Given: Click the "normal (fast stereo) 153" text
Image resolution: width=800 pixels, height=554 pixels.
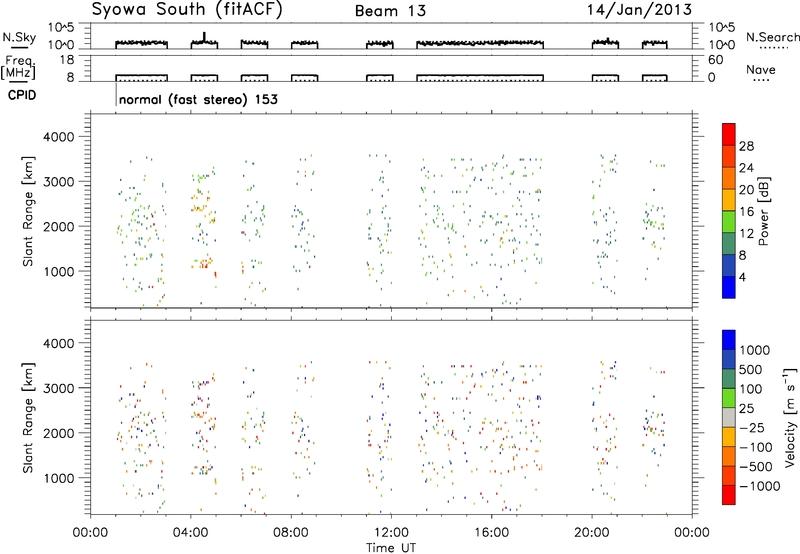Looking at the screenshot, I should point(198,99).
